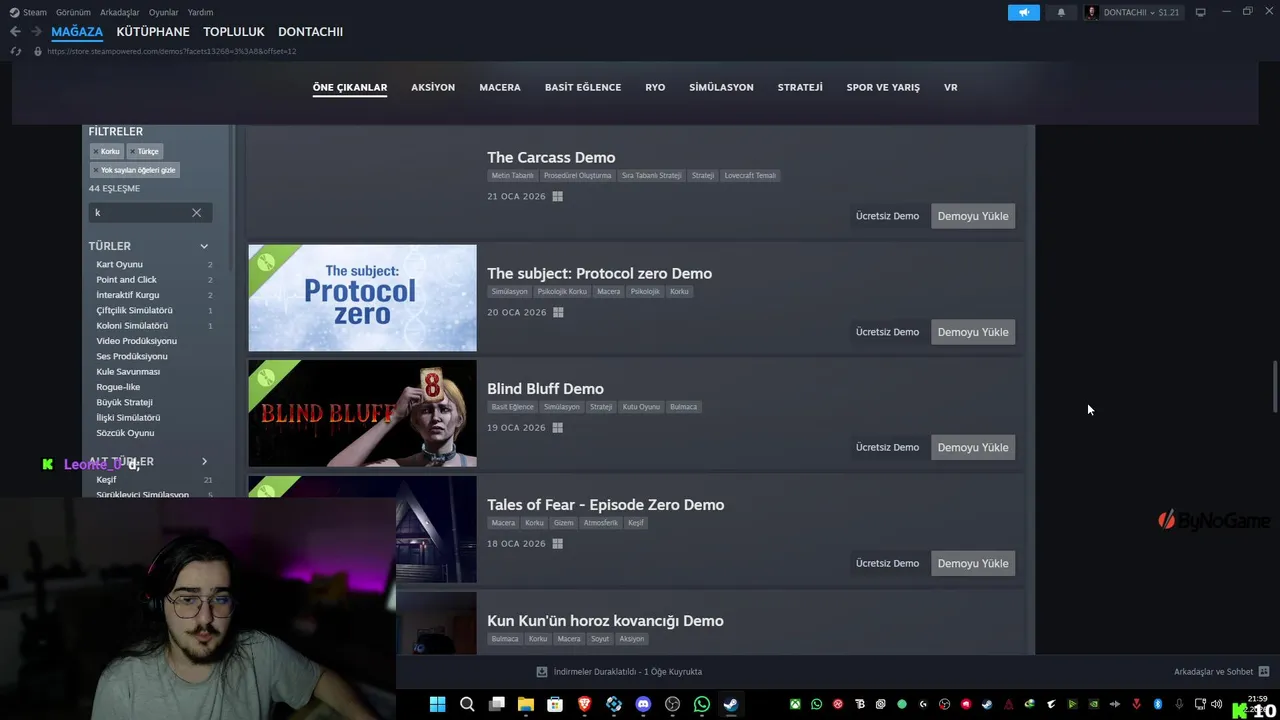The width and height of the screenshot is (1280, 720).
Task: Click the Bluetooth tray icon
Action: 1158,704
